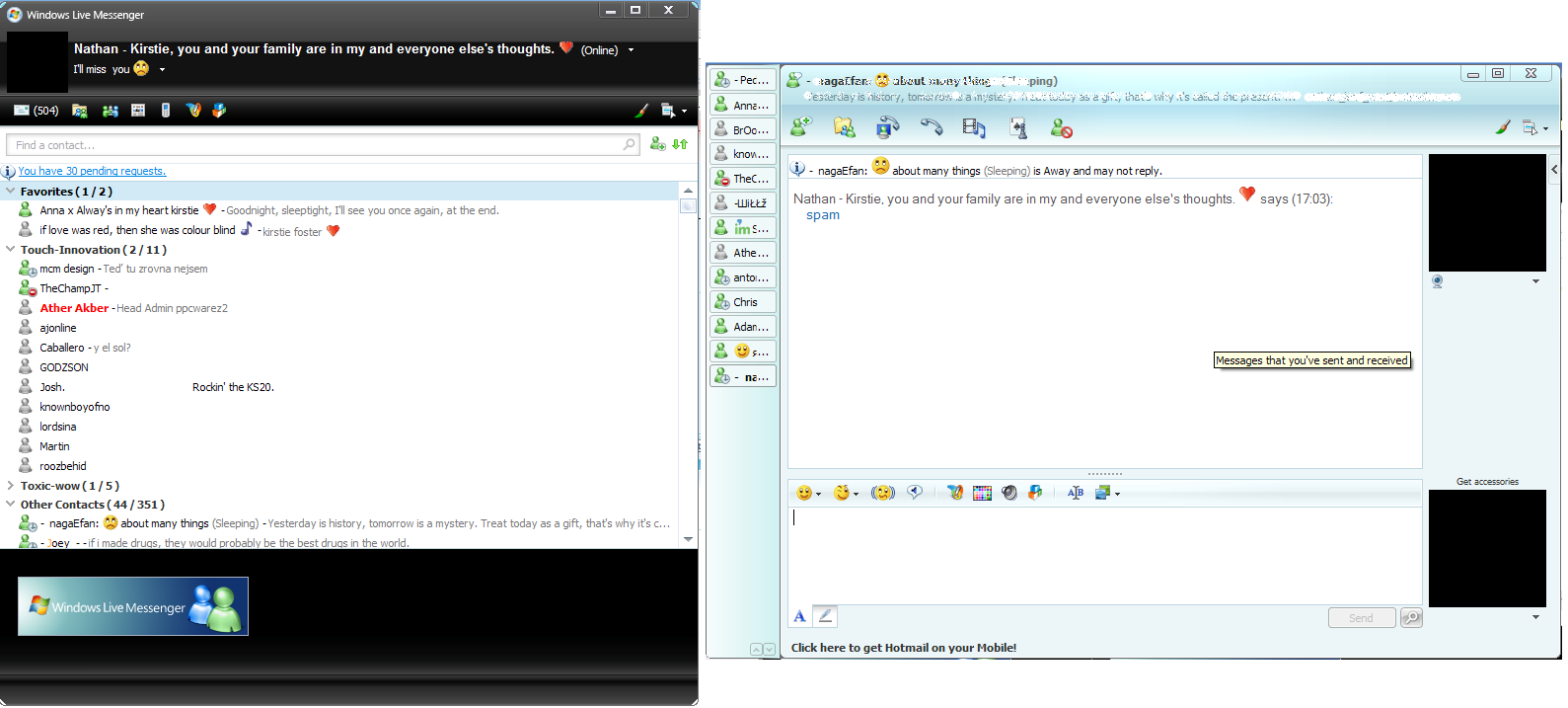
Task: Open the games icon in conversation toolbar
Action: [x=1018, y=126]
